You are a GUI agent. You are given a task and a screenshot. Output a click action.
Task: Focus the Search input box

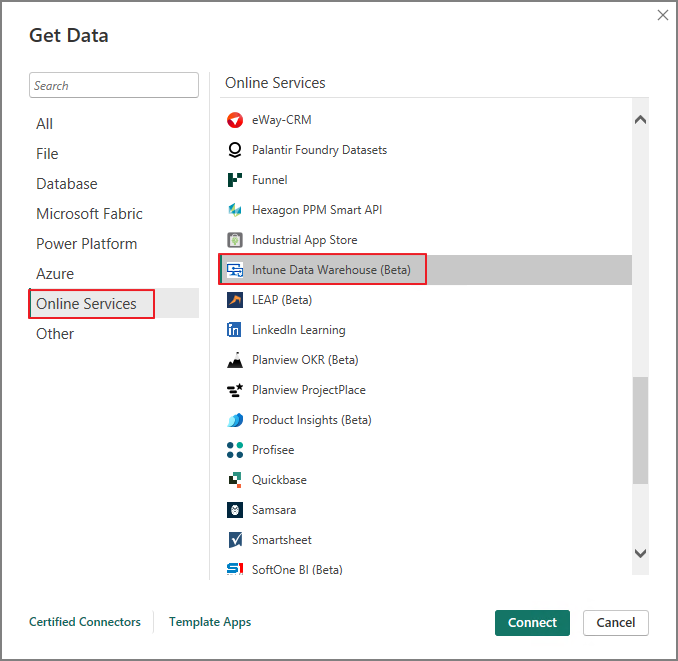tap(114, 85)
